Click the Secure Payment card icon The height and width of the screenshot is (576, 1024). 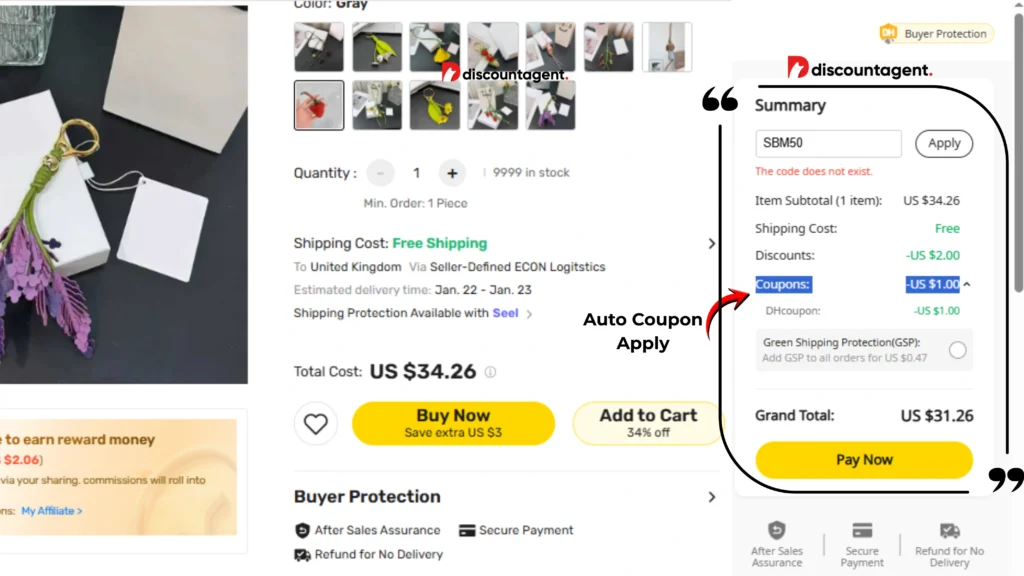[466, 530]
